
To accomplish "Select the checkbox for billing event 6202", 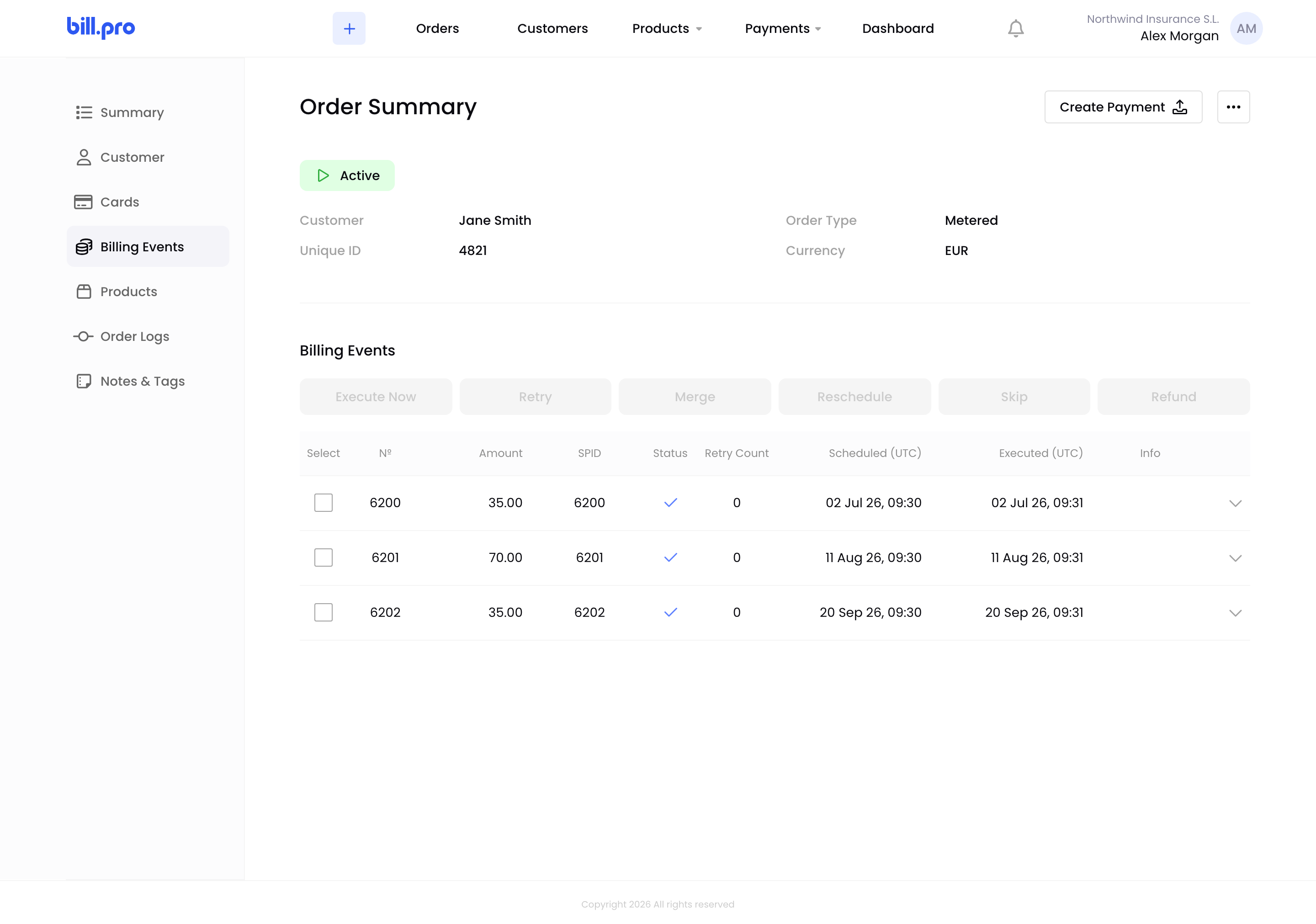I will point(323,612).
